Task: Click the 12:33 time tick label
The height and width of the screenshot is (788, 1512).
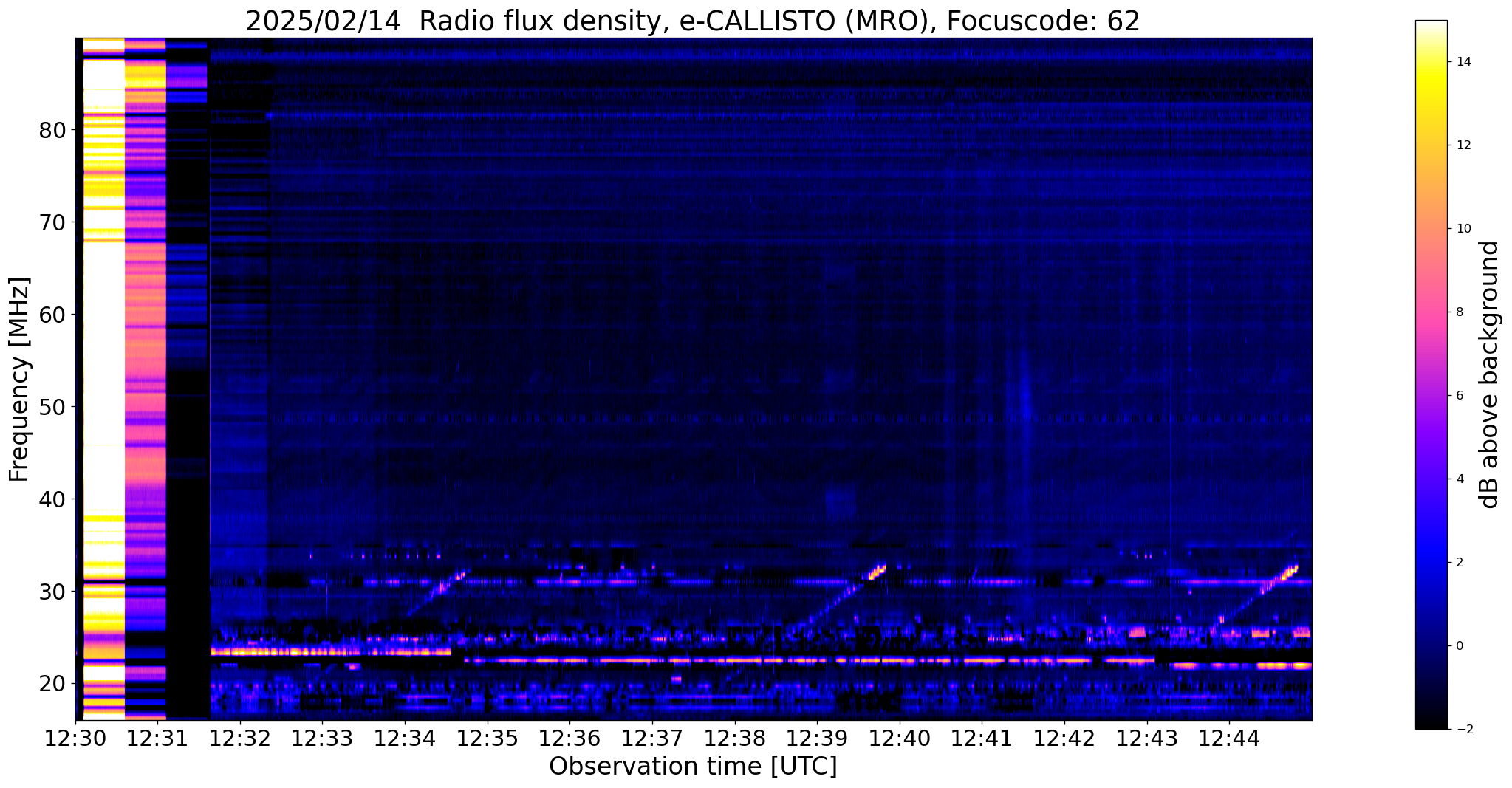Action: click(x=323, y=738)
